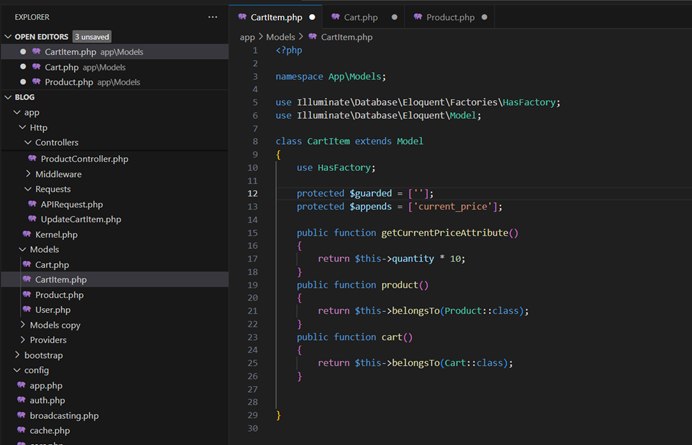Open auth.php in the config folder
Viewport: 692px width, 445px height.
coord(46,400)
